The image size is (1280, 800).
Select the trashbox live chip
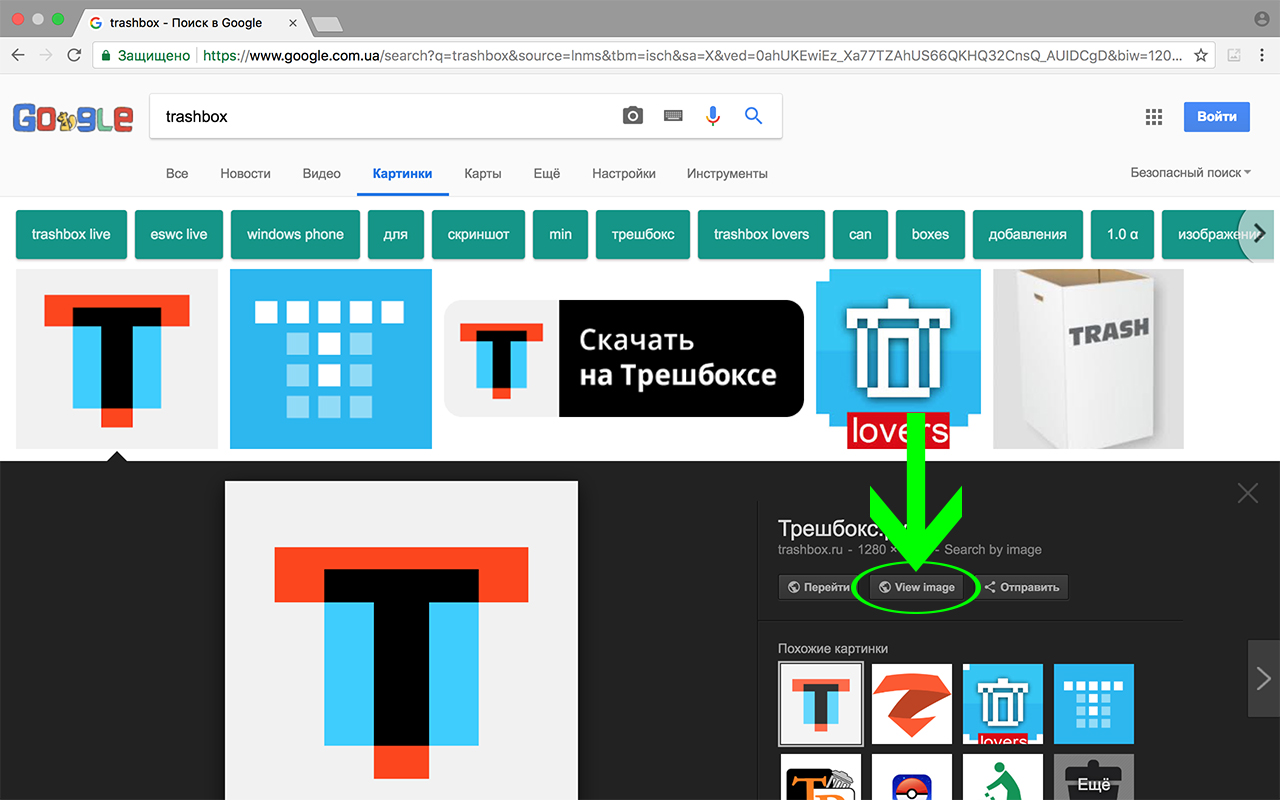pyautogui.click(x=71, y=234)
